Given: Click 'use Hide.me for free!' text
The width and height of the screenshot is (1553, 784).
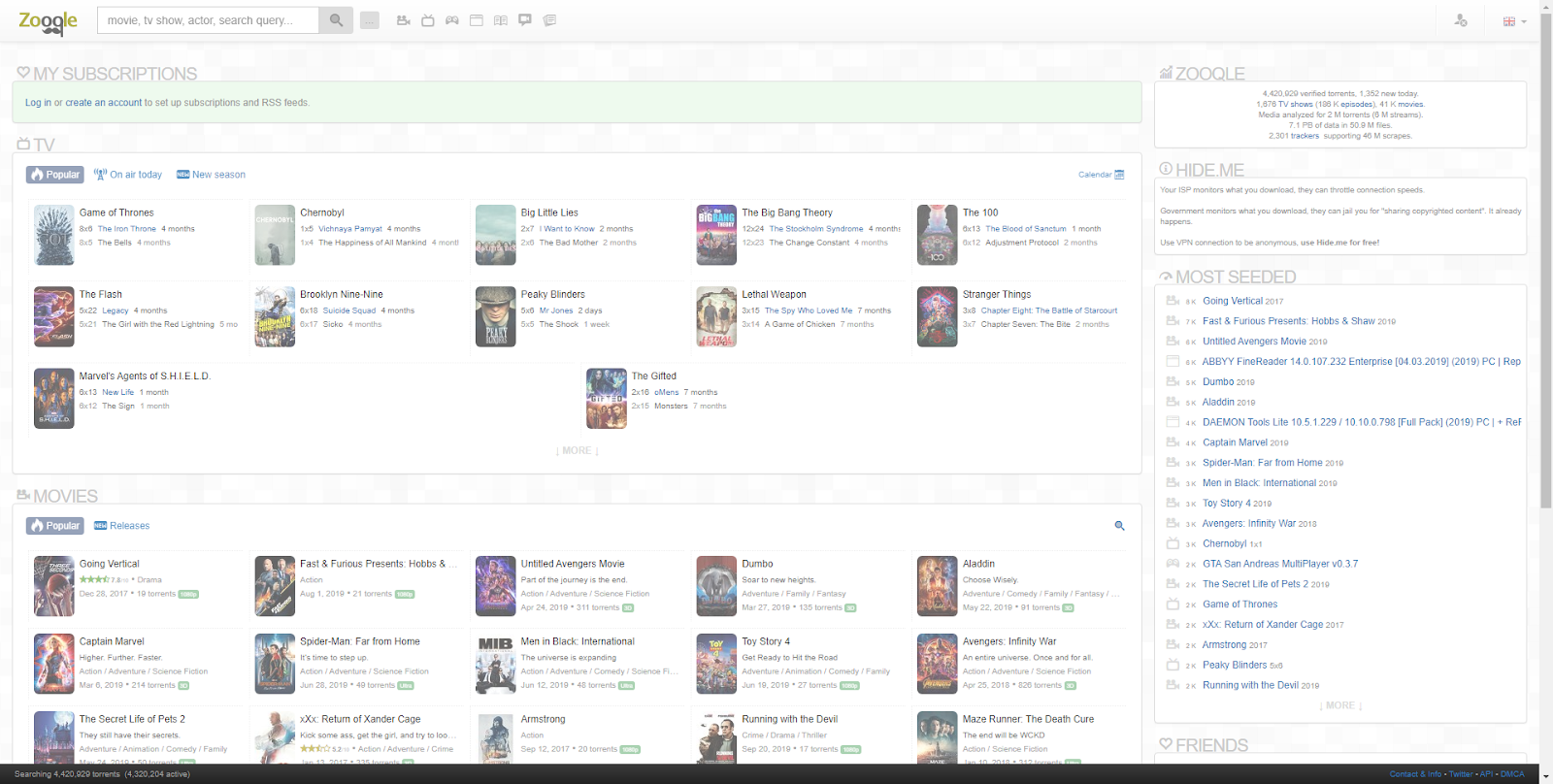Looking at the screenshot, I should tap(1340, 243).
